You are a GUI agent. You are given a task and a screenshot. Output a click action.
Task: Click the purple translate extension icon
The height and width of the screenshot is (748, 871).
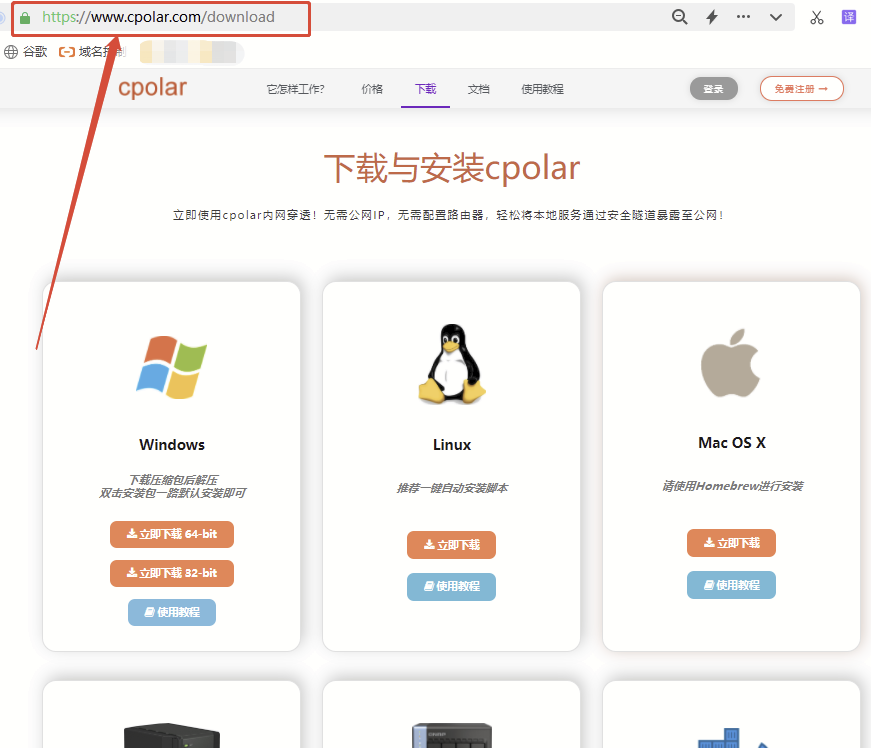(849, 17)
